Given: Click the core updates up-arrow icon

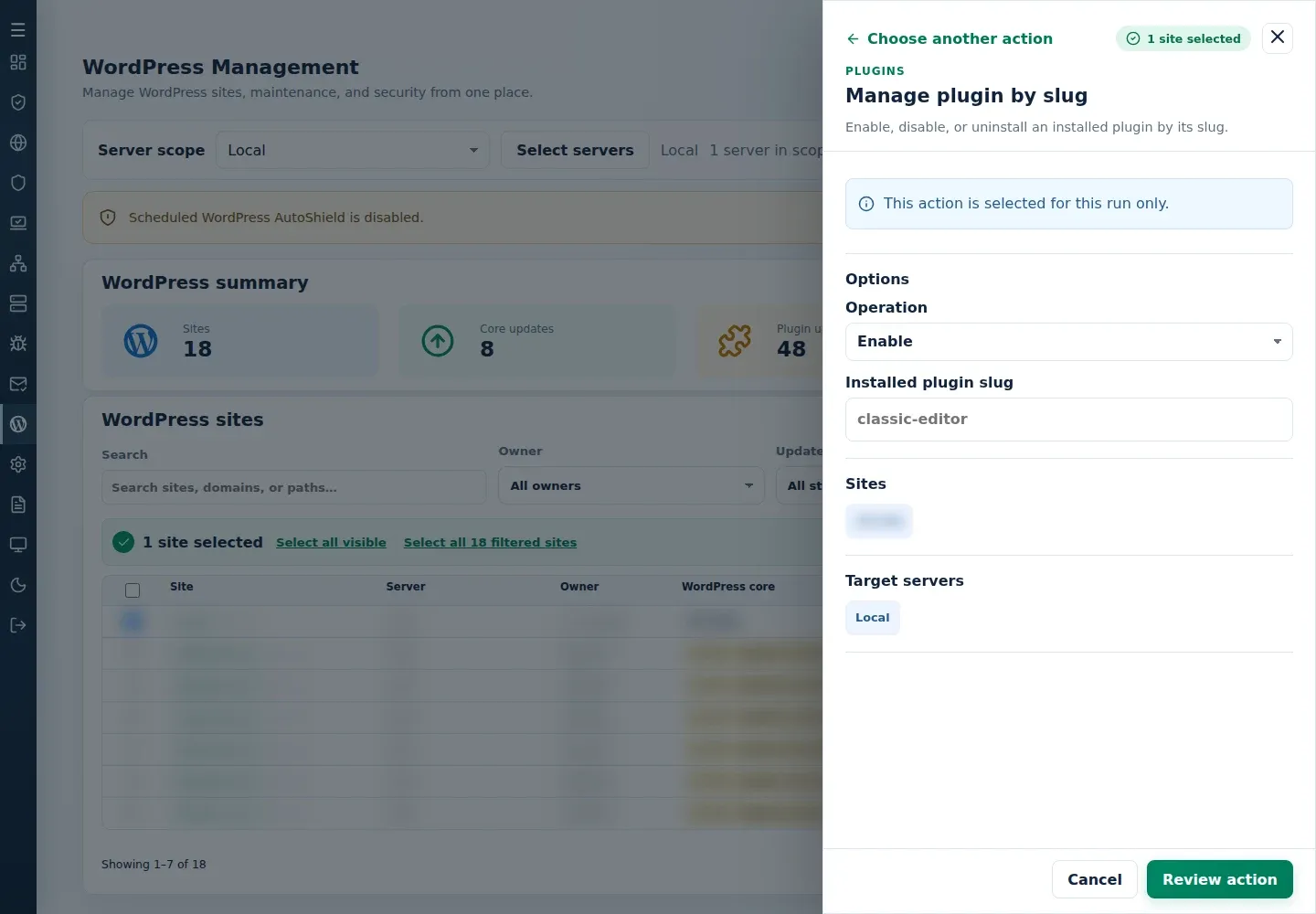Looking at the screenshot, I should coord(438,341).
